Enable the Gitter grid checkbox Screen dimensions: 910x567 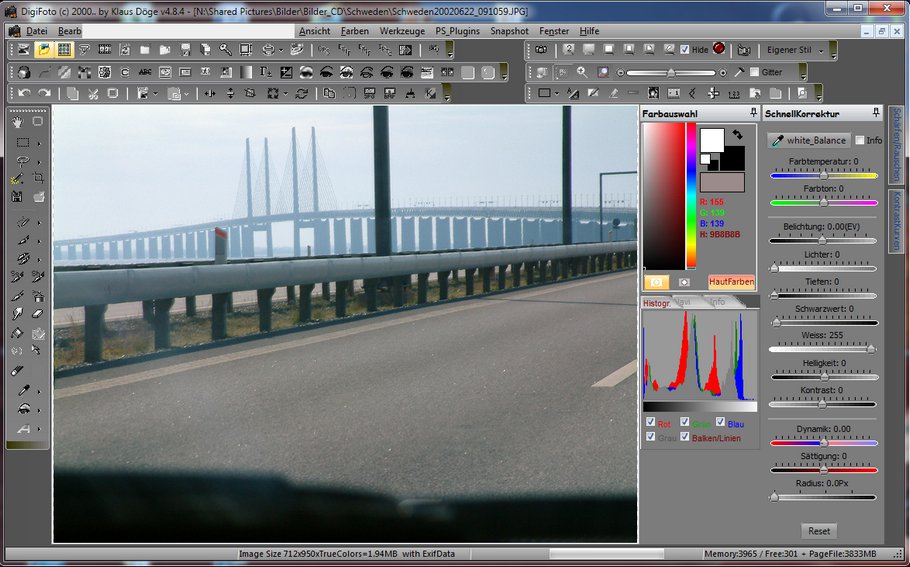point(753,72)
